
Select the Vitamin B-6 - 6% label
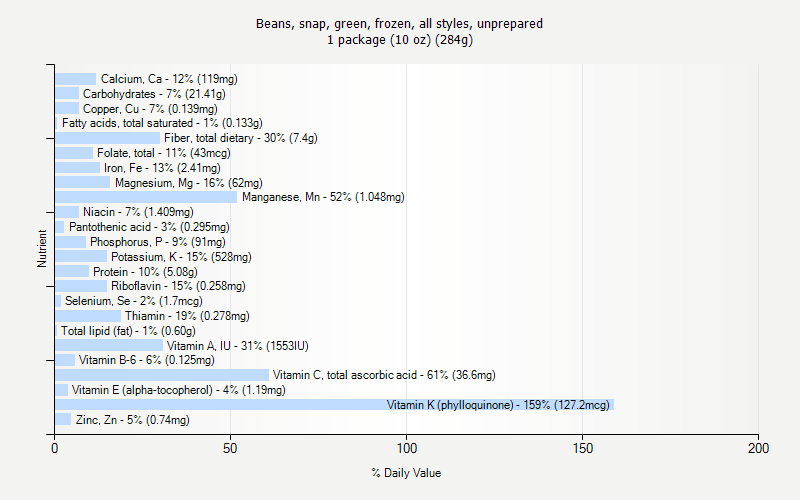(146, 360)
